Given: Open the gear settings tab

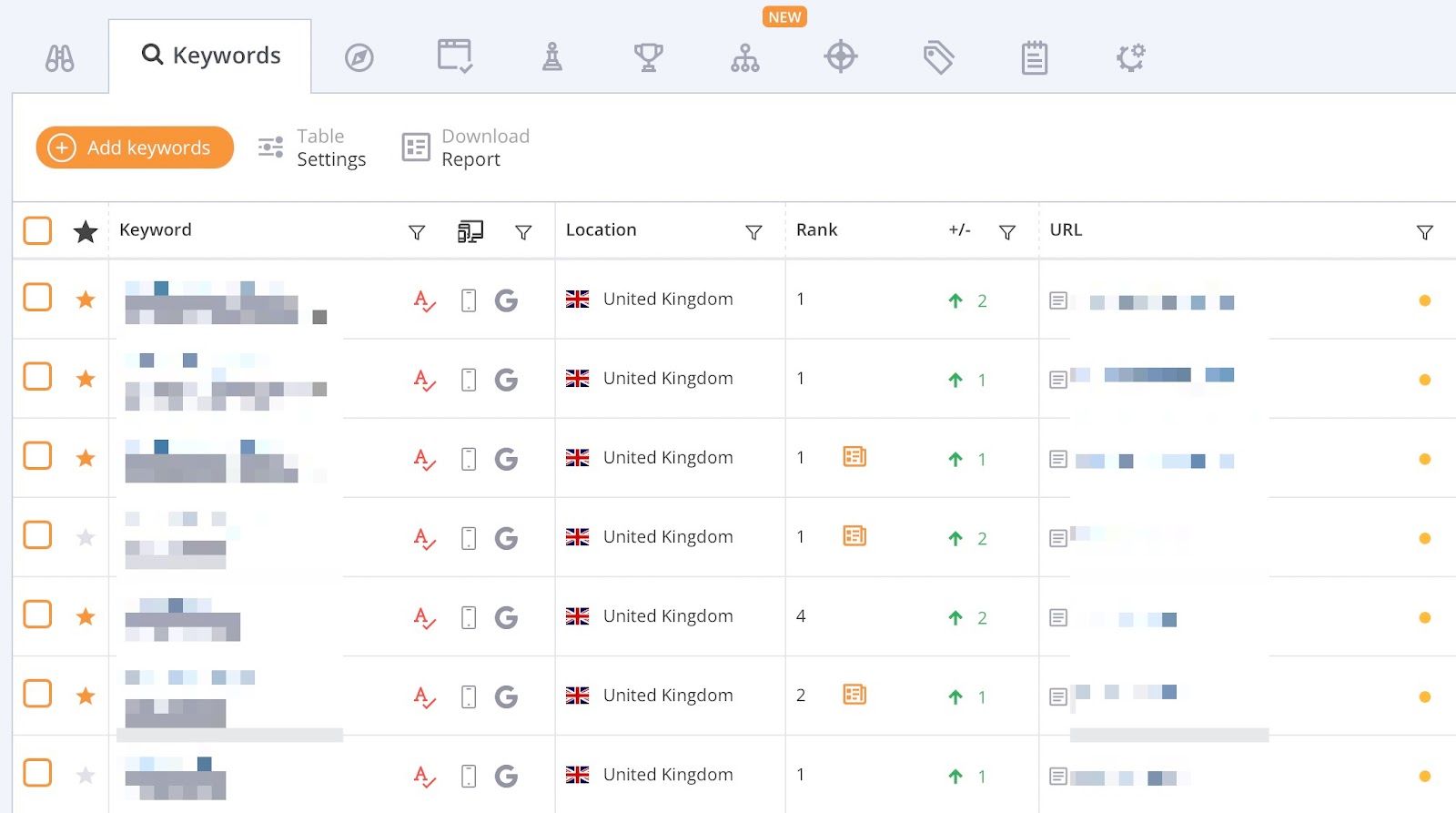Looking at the screenshot, I should click(x=1131, y=57).
